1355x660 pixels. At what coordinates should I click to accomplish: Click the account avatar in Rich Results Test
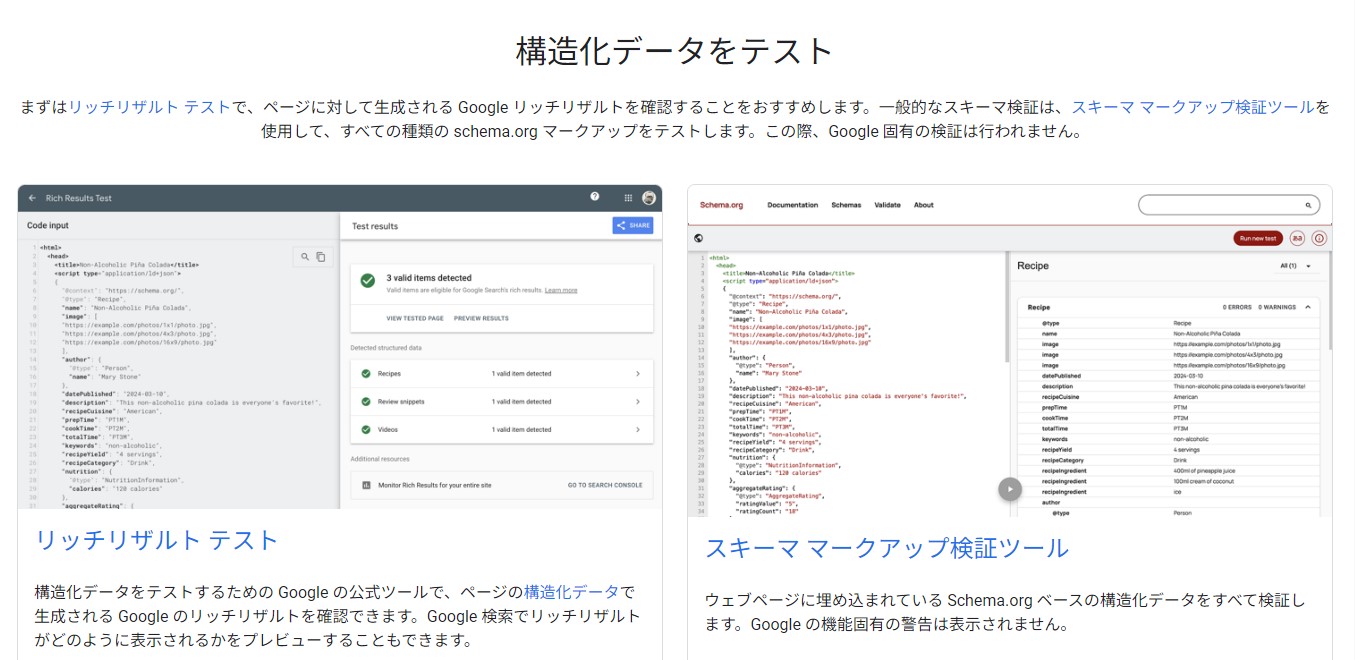coord(649,198)
